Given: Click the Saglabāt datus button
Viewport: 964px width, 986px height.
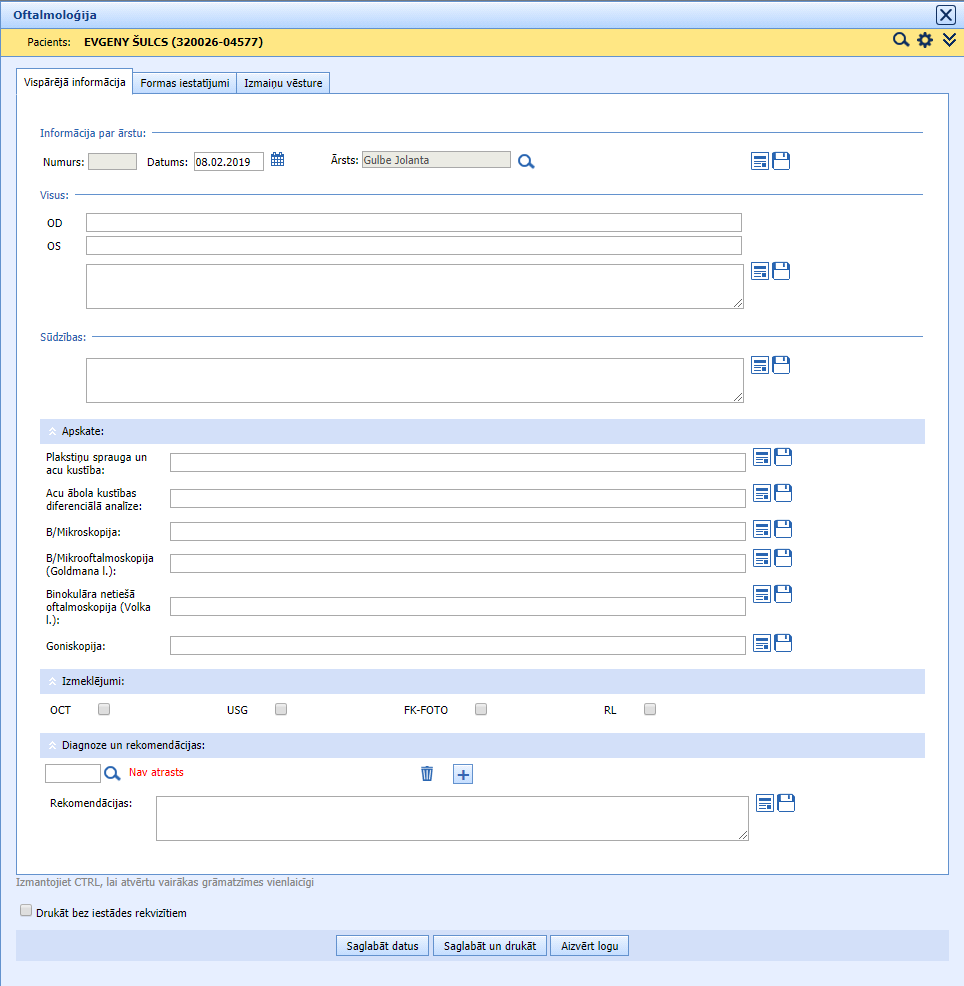Looking at the screenshot, I should 382,946.
